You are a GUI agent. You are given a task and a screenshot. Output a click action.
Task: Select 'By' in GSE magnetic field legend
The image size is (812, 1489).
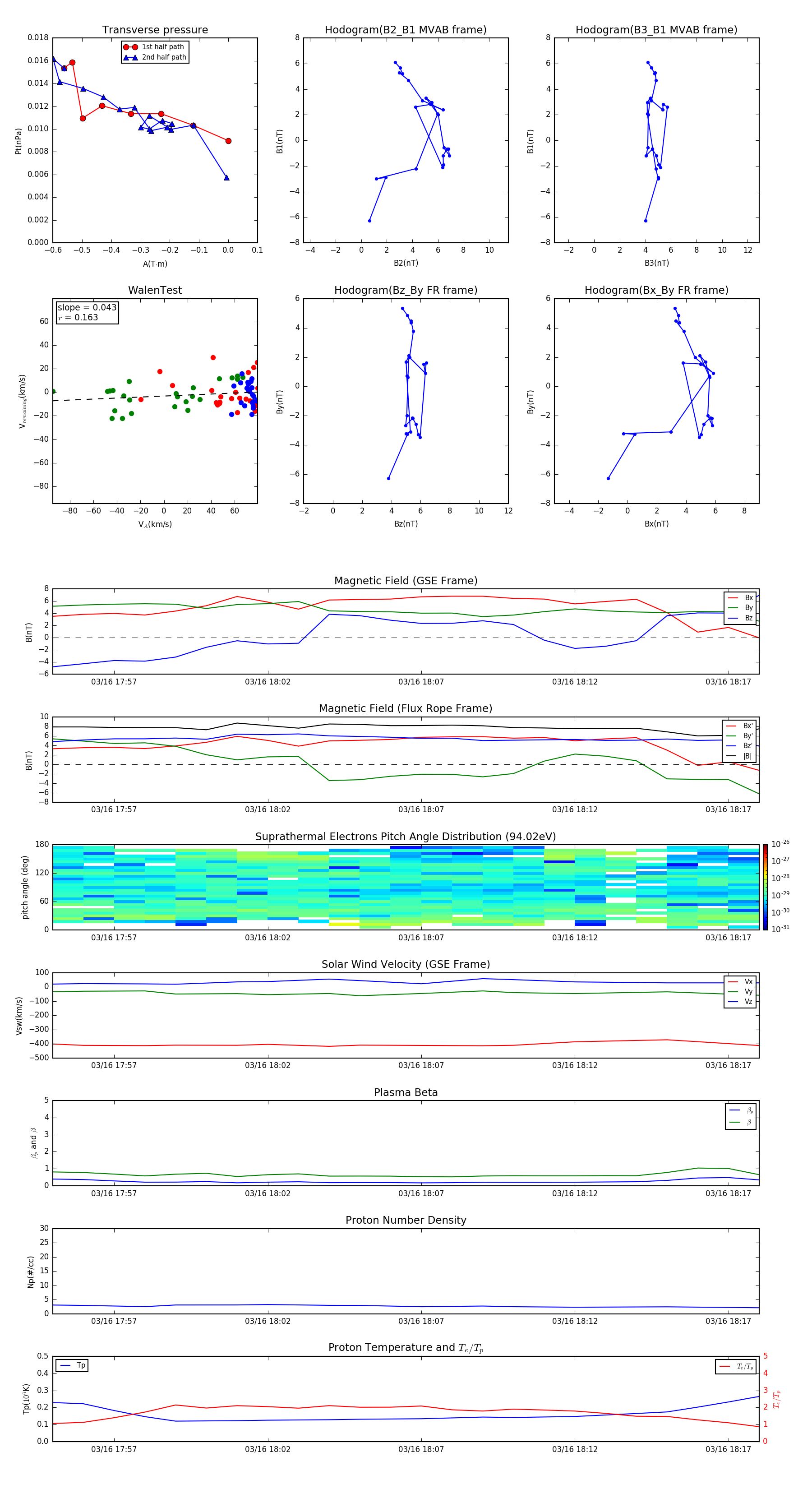pos(741,608)
